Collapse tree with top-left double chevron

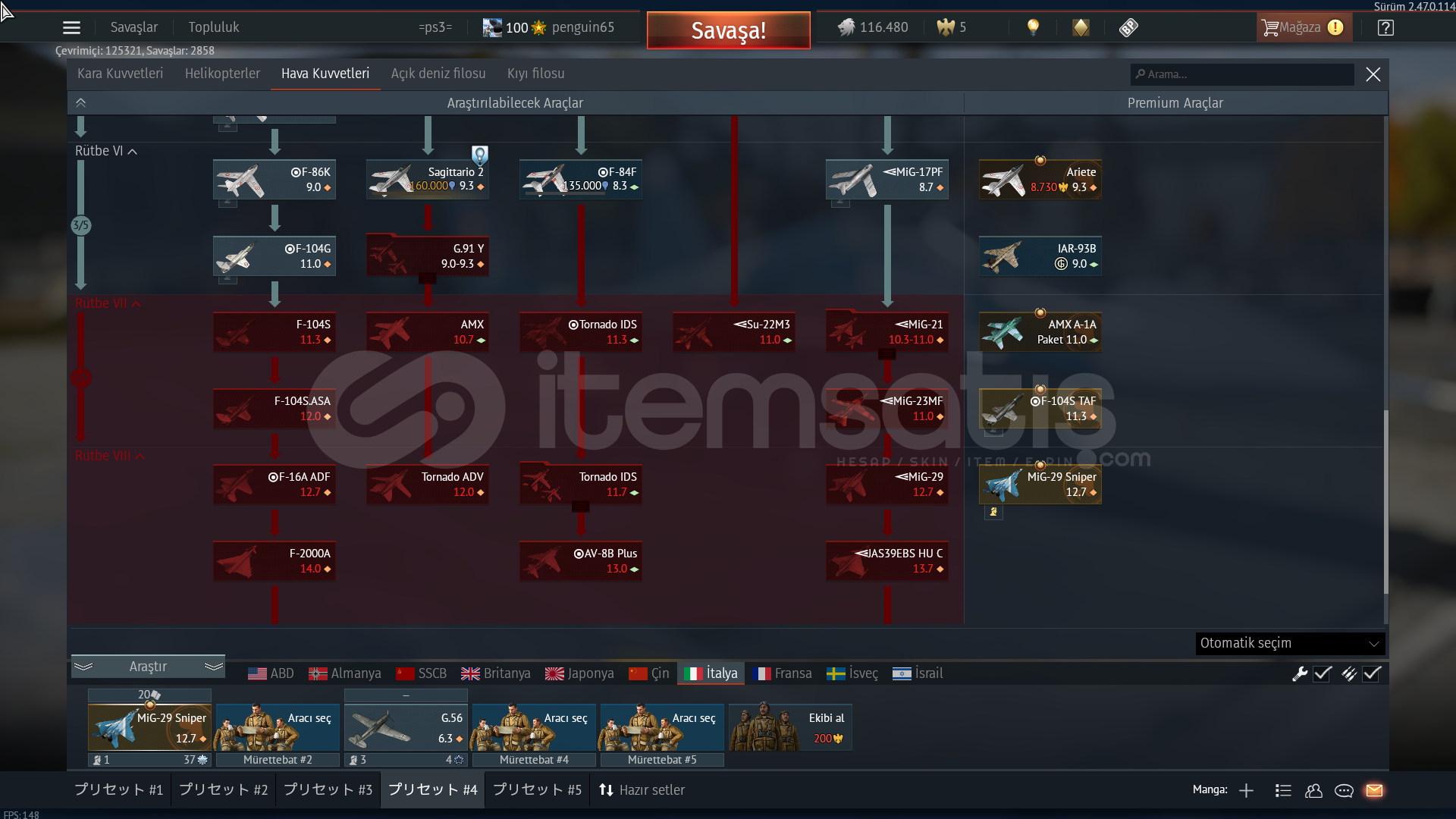[x=80, y=102]
